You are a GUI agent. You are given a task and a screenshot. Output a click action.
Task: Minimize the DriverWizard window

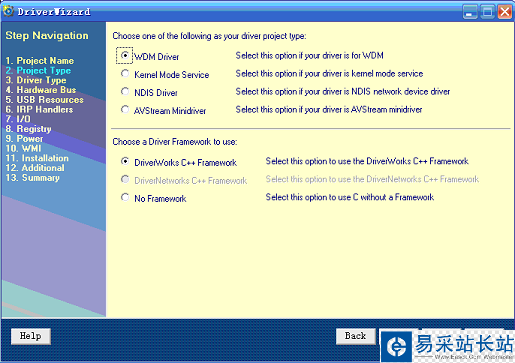[470, 12]
